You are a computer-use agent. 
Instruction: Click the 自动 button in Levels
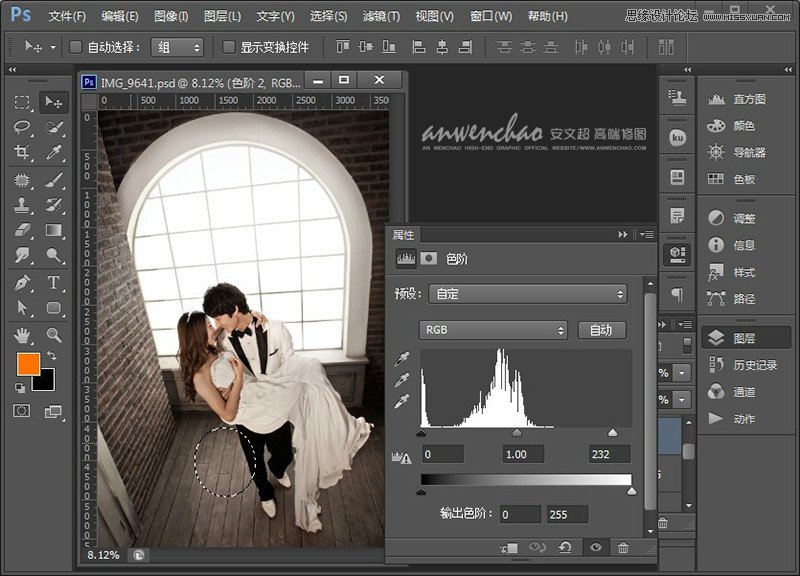pyautogui.click(x=601, y=329)
